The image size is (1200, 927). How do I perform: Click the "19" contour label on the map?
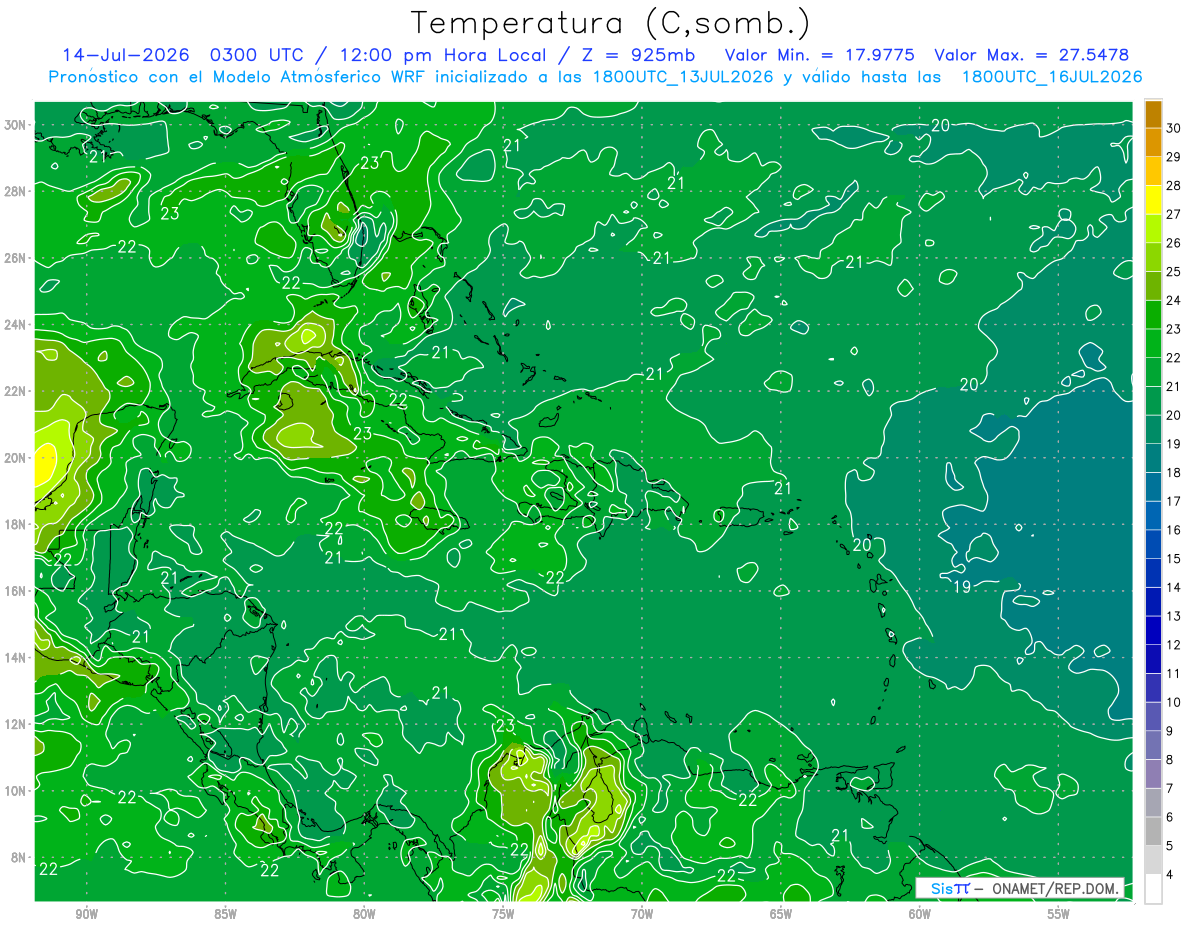[962, 585]
